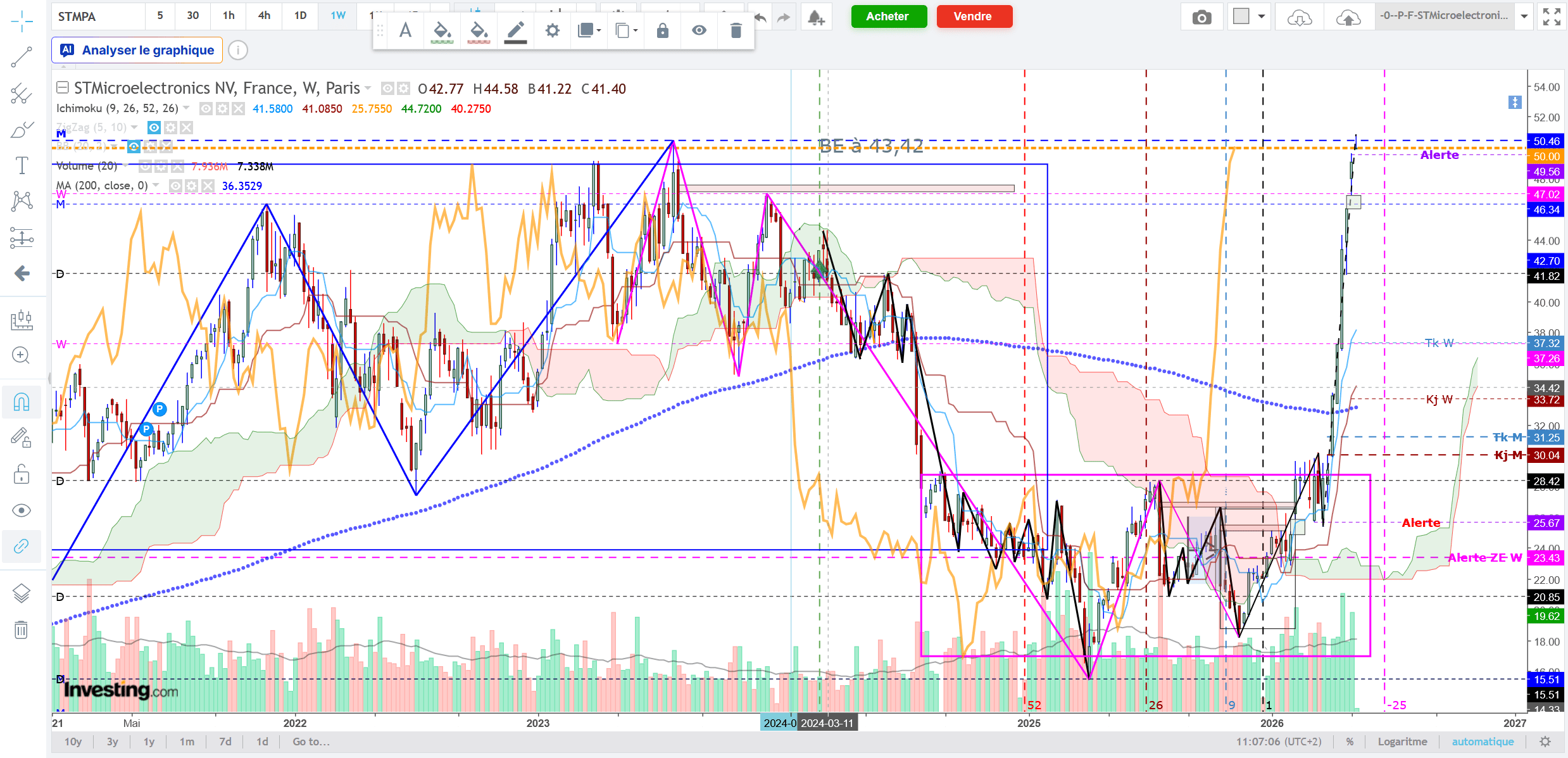Select the trend line drawing tool
This screenshot has width=1568, height=758.
point(22,58)
